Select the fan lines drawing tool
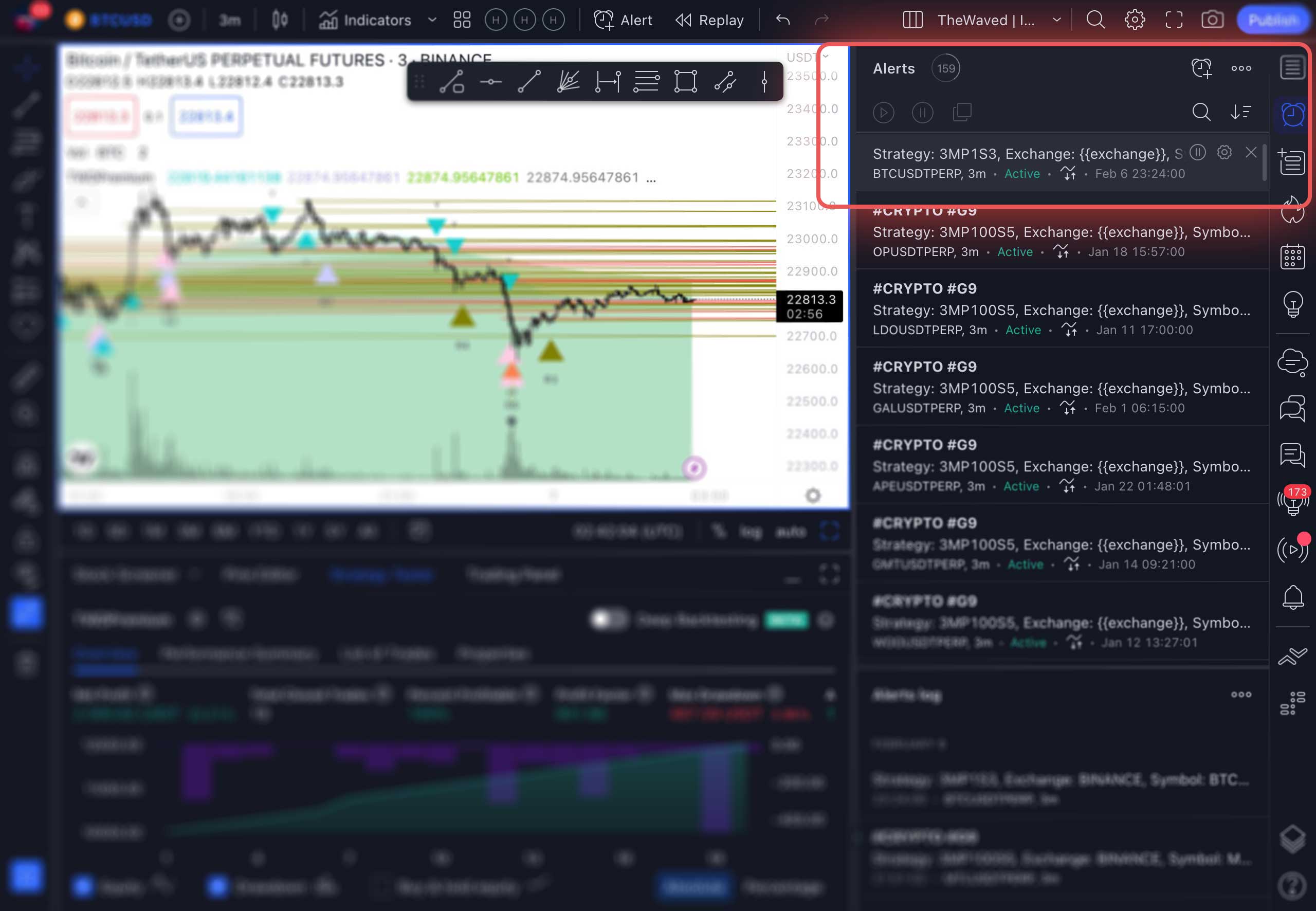This screenshot has width=1316, height=911. [x=569, y=82]
